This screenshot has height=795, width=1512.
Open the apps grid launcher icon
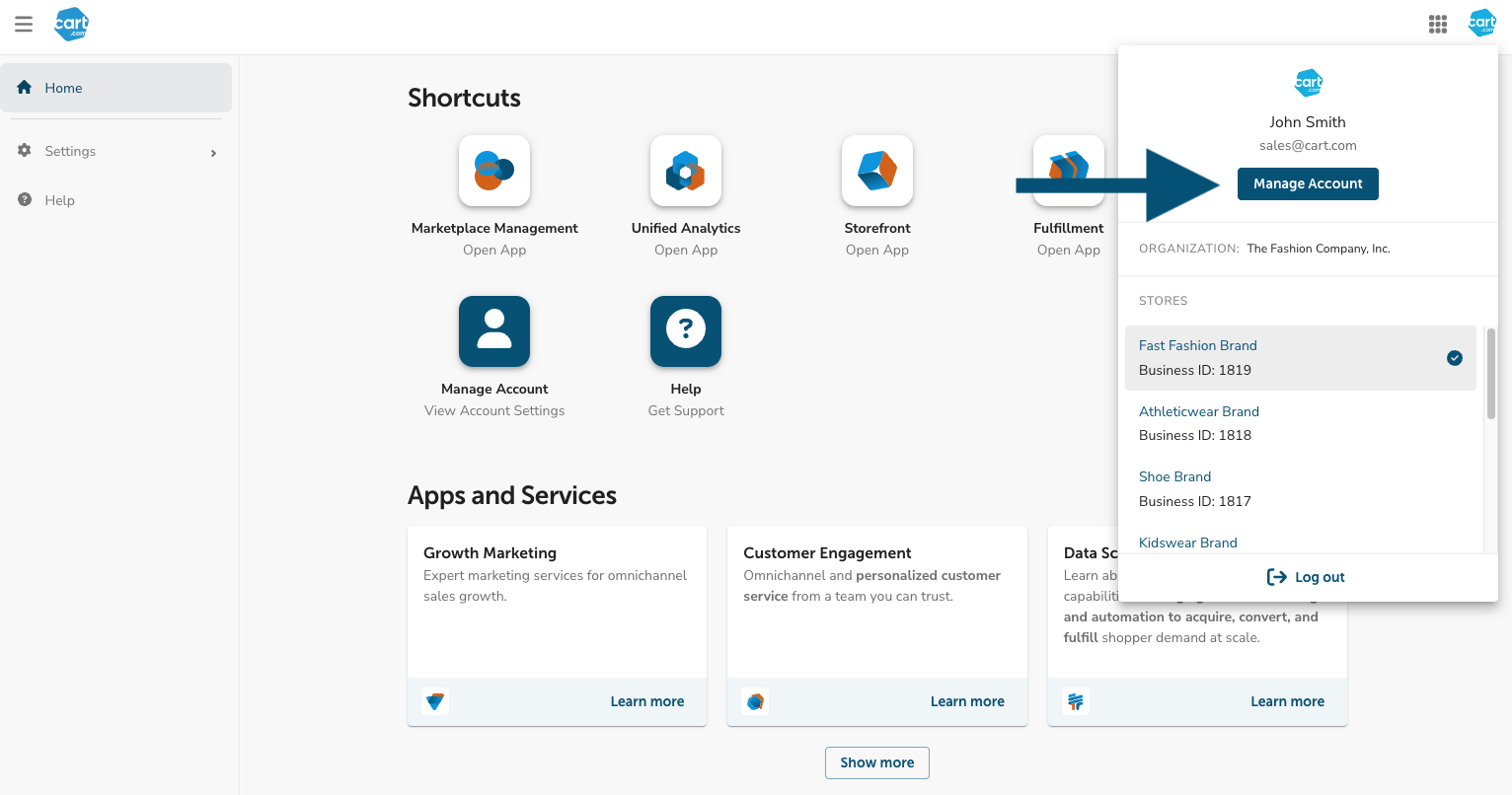point(1438,24)
